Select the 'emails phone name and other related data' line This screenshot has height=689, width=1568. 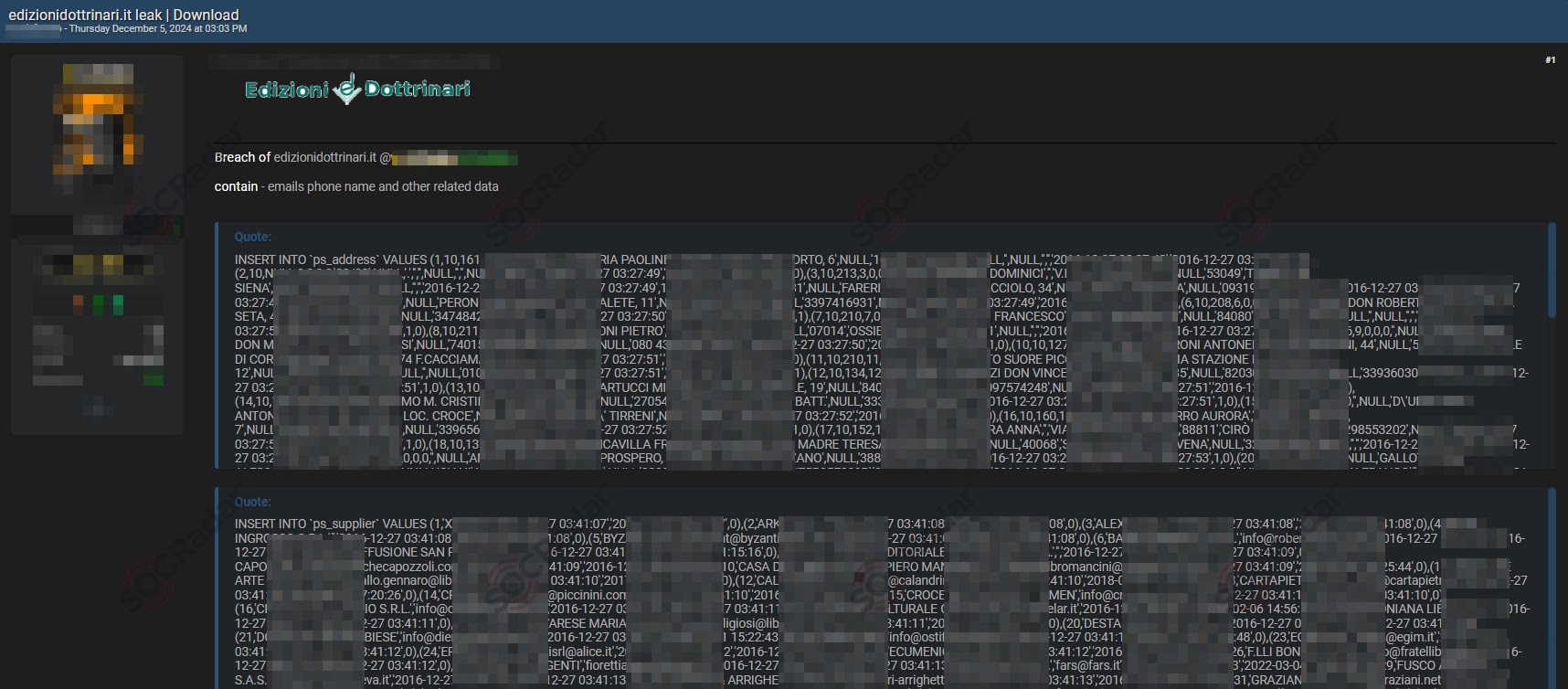pos(383,186)
